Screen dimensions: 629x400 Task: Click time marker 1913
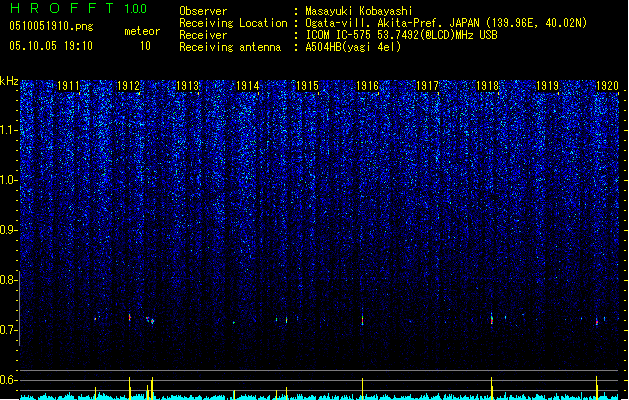[188, 86]
